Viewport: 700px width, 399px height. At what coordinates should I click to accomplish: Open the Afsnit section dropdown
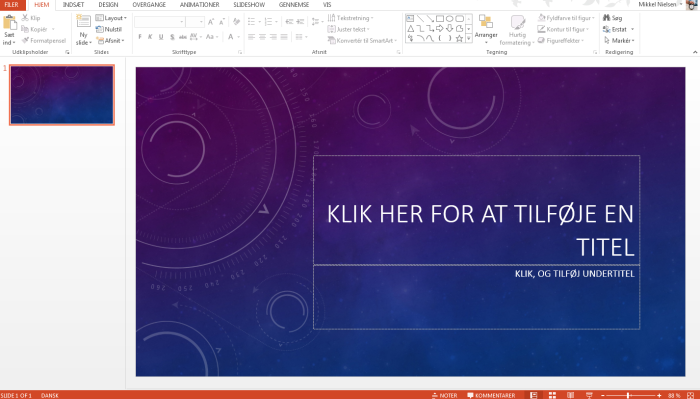[x=110, y=41]
